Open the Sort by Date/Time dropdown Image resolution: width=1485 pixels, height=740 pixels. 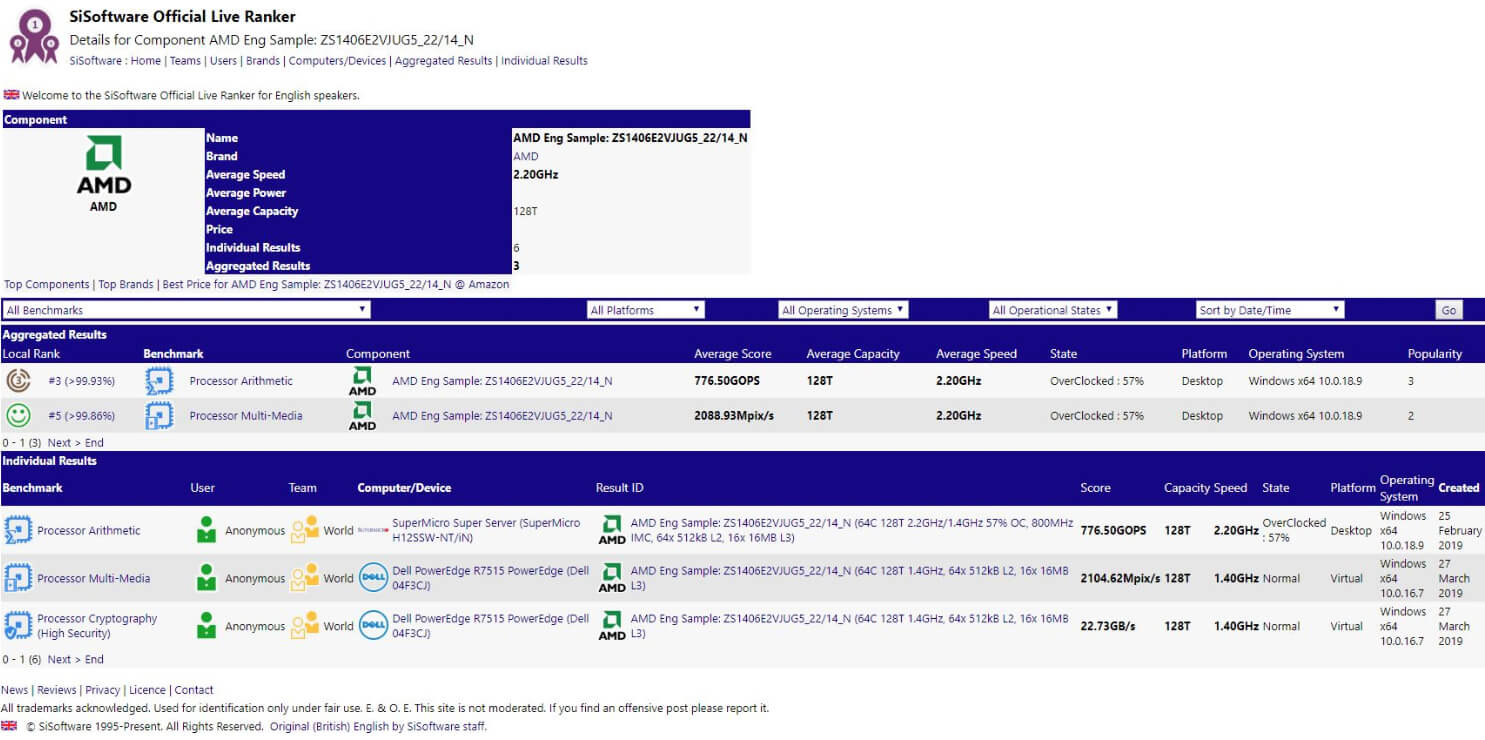click(x=1270, y=310)
